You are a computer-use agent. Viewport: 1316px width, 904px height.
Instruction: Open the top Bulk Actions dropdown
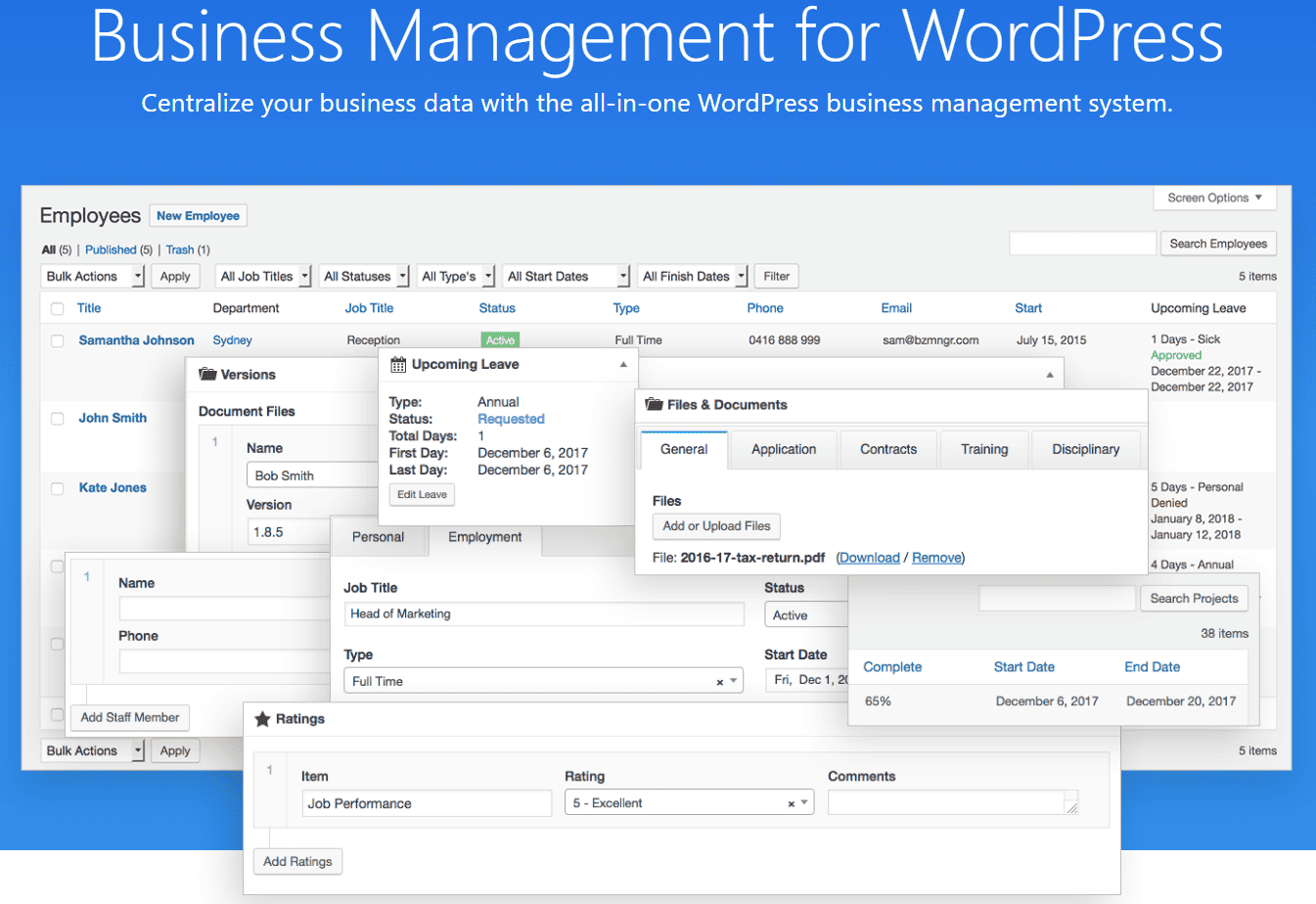[x=93, y=277]
